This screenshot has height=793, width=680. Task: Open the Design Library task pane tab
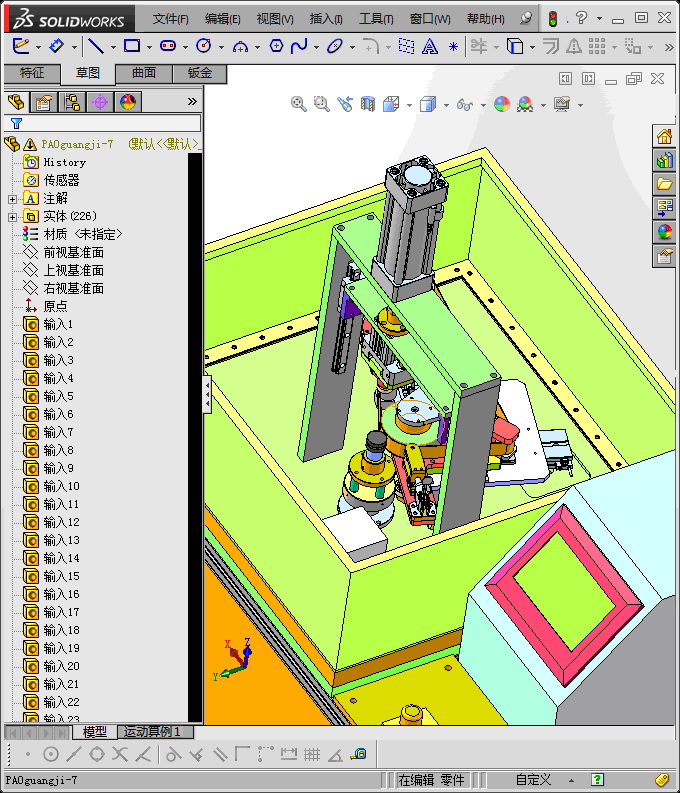point(664,160)
